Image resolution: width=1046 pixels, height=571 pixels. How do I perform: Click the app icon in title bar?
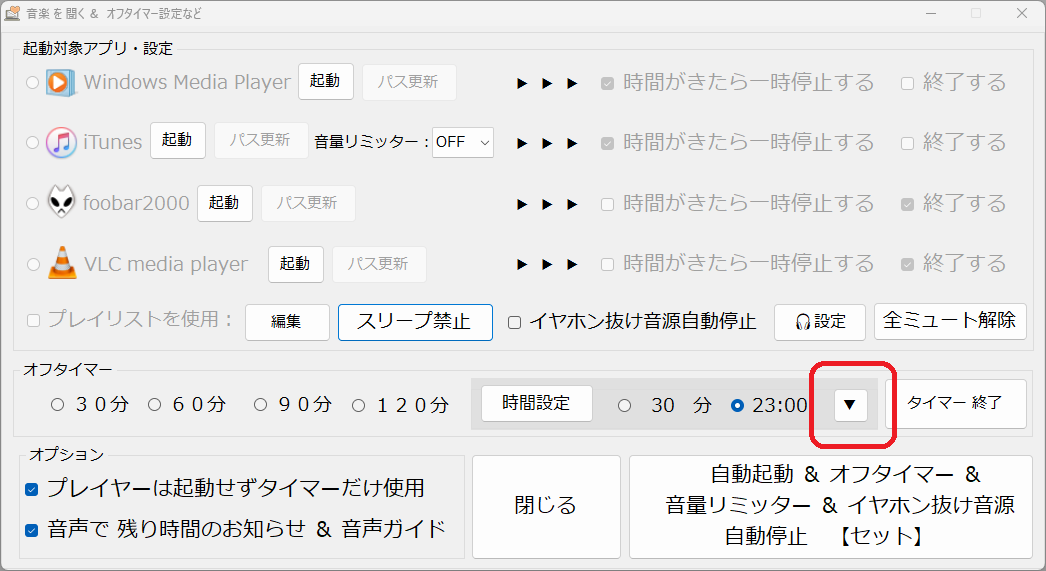pos(12,13)
